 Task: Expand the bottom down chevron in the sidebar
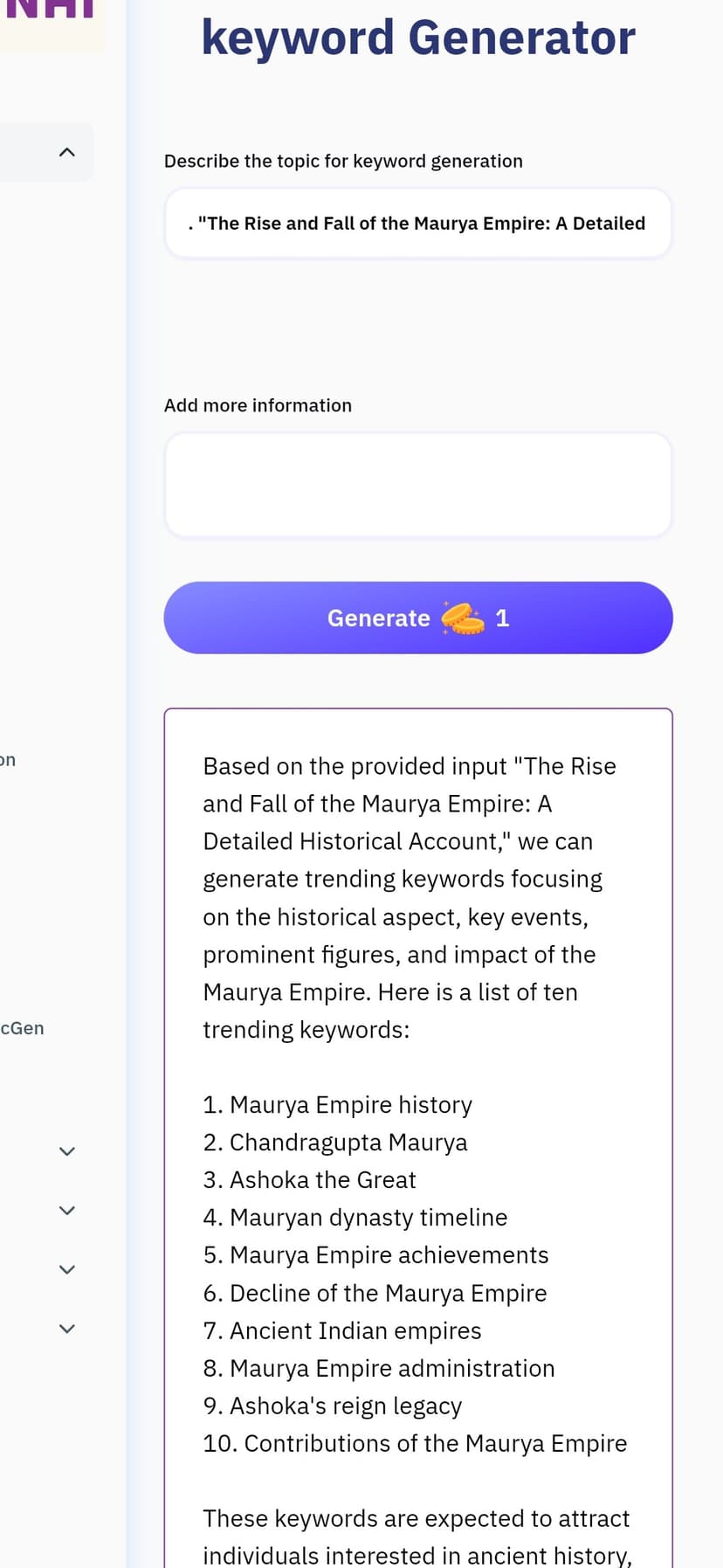click(x=66, y=1329)
